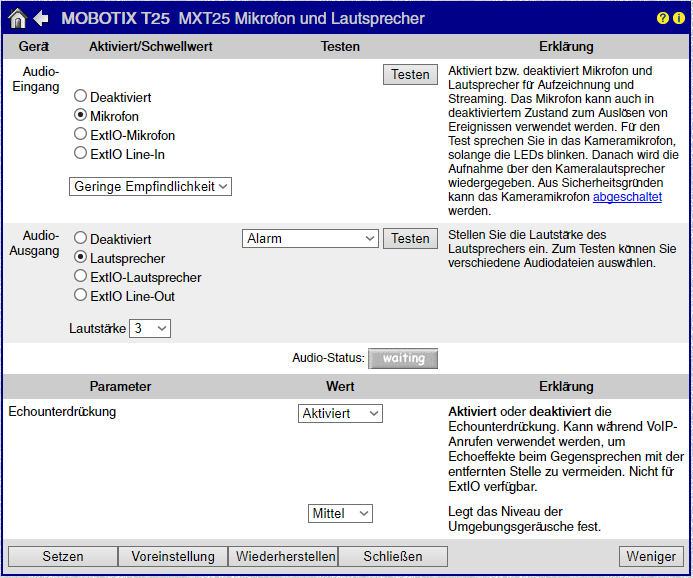Image resolution: width=693 pixels, height=578 pixels.
Task: Choose ExtIO-Mikrofon as audio input
Action: point(80,134)
